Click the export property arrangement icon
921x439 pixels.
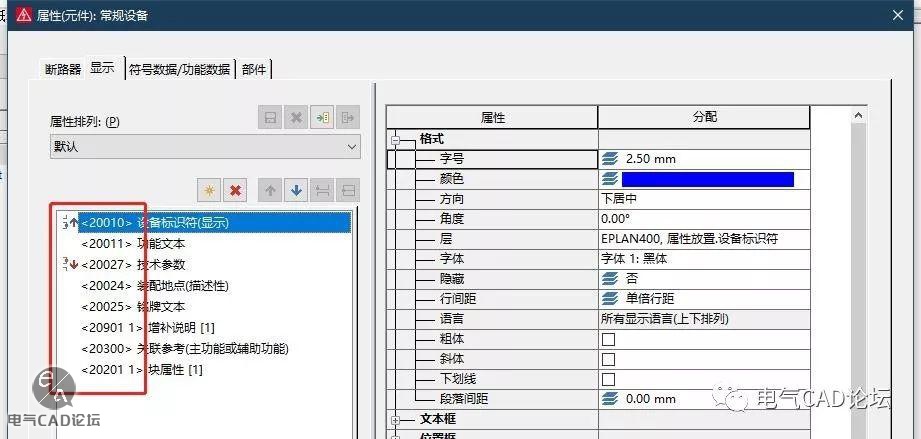(348, 118)
